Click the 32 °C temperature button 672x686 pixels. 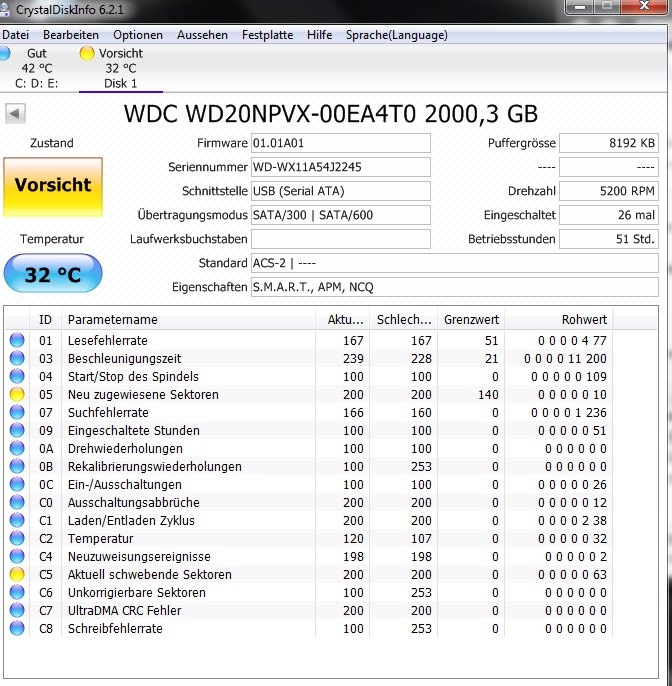pos(53,274)
